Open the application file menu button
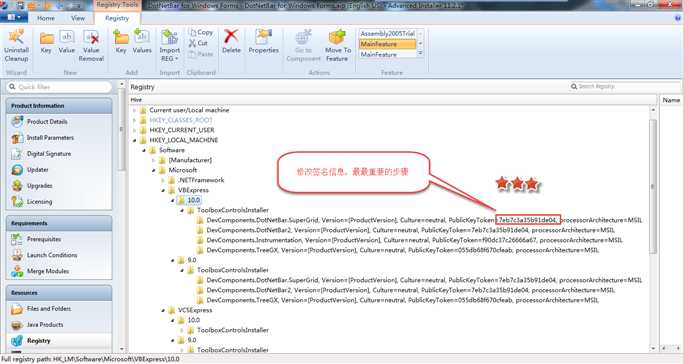This screenshot has height=364, width=683. pyautogui.click(x=14, y=17)
